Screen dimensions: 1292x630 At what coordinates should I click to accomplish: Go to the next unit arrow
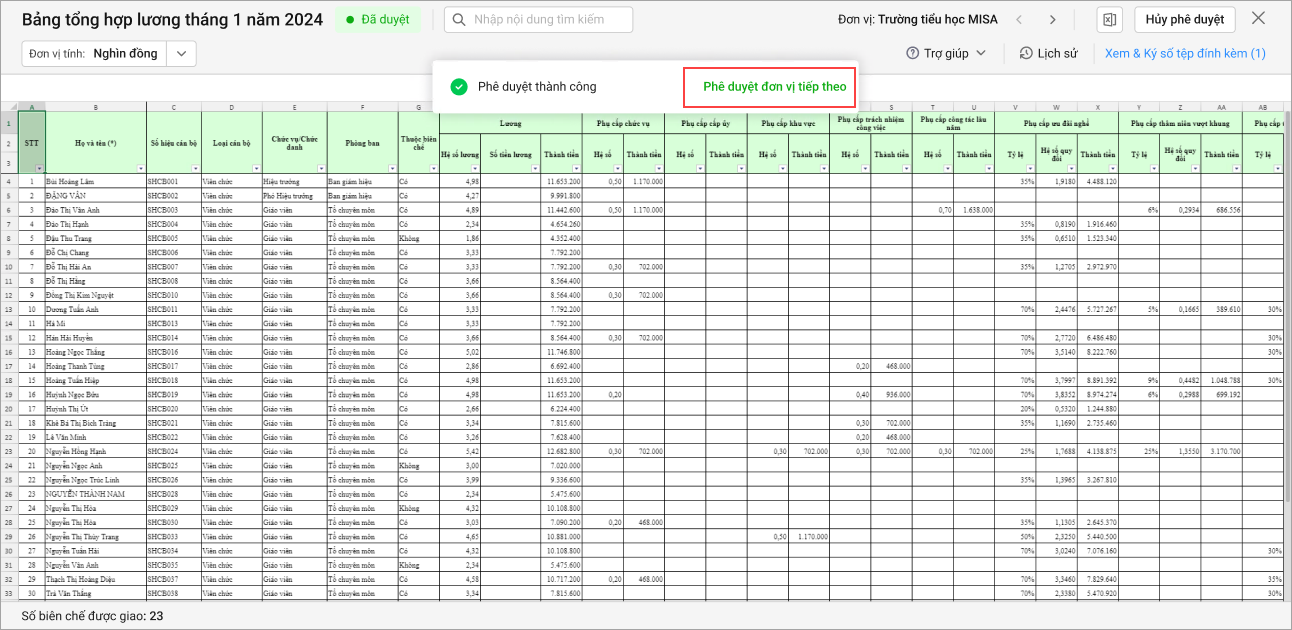1052,20
